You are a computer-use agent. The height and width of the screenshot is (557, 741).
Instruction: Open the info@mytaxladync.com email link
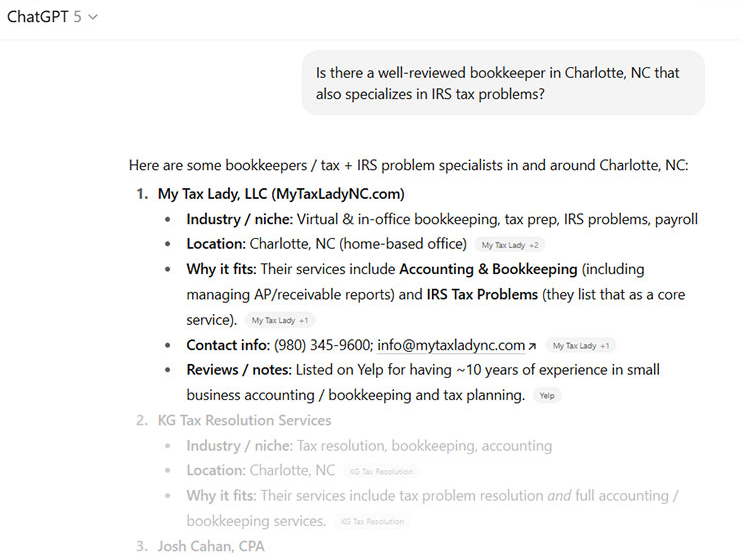point(451,345)
